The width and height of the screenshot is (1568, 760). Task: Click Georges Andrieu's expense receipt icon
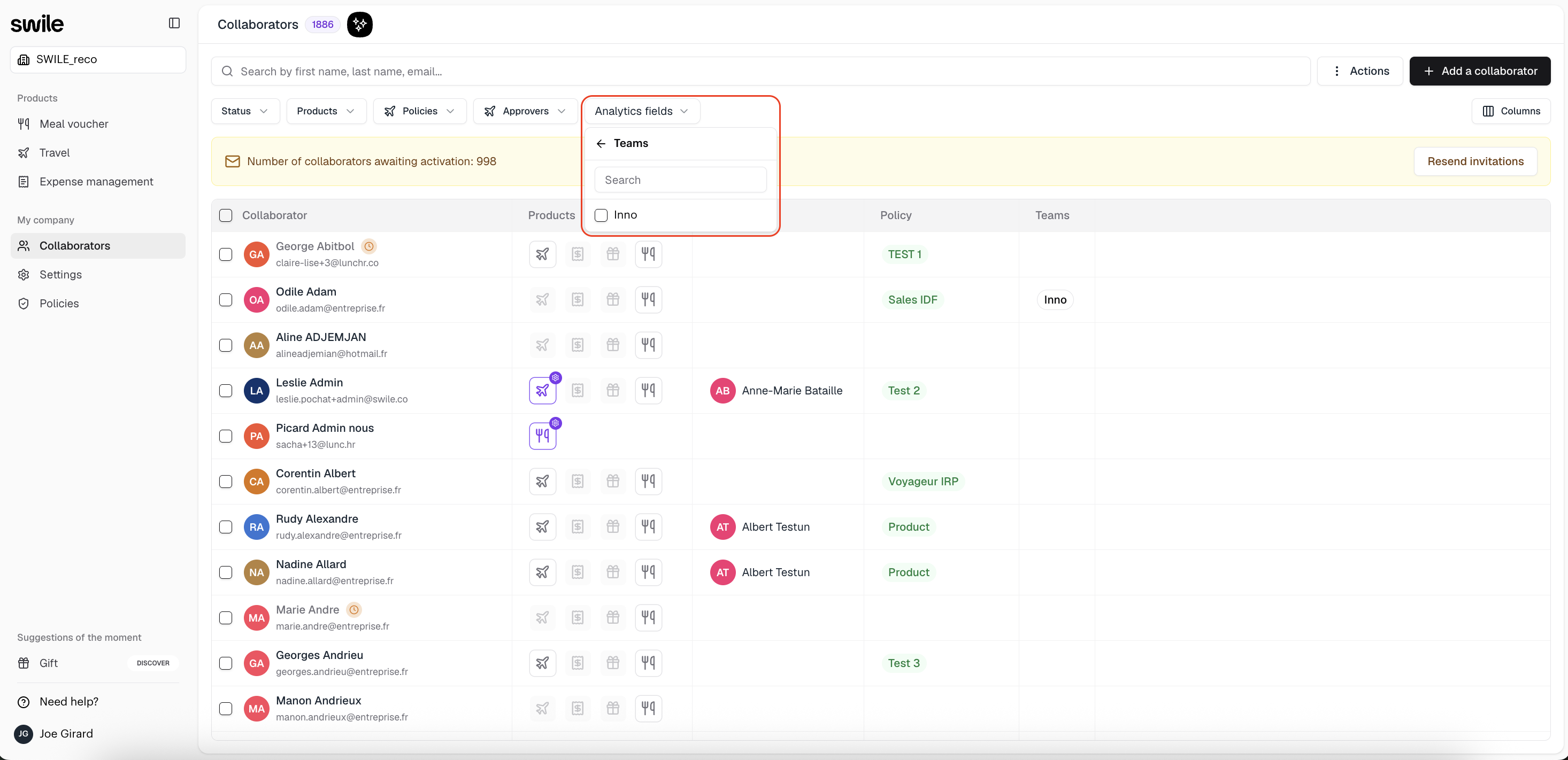pos(578,663)
